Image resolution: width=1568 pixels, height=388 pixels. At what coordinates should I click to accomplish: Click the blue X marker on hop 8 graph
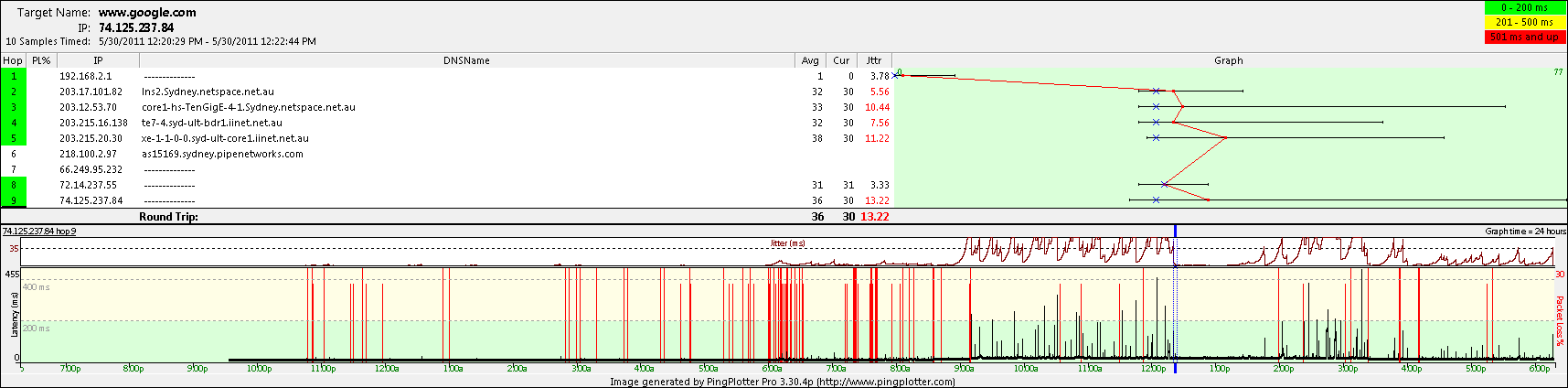(1164, 185)
